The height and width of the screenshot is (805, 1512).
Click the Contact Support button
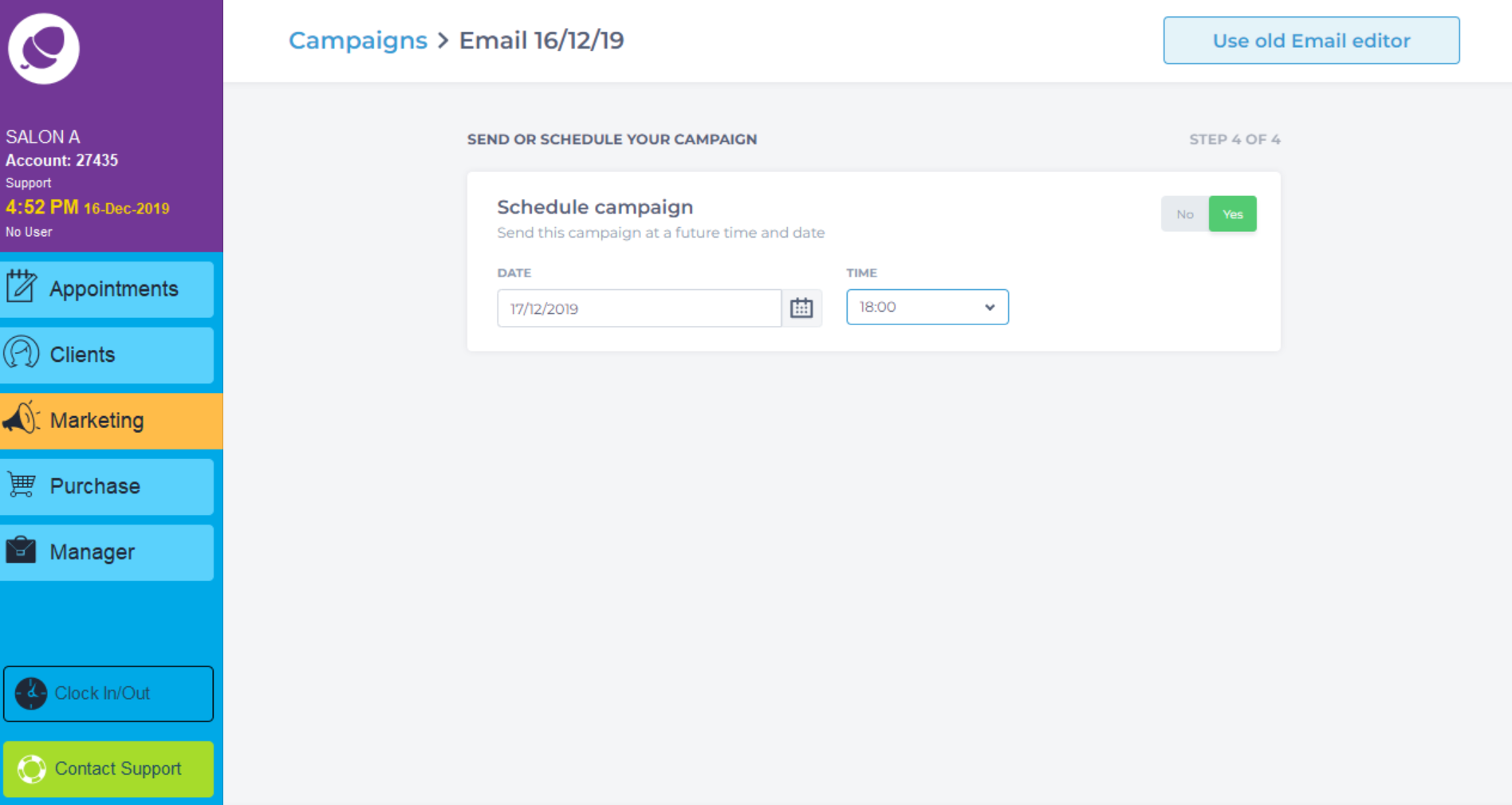(108, 769)
